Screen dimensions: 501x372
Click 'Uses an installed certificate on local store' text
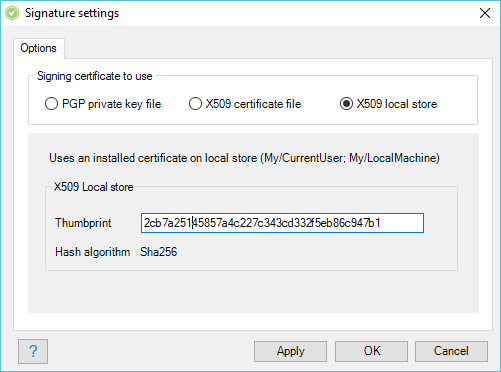[x=244, y=158]
